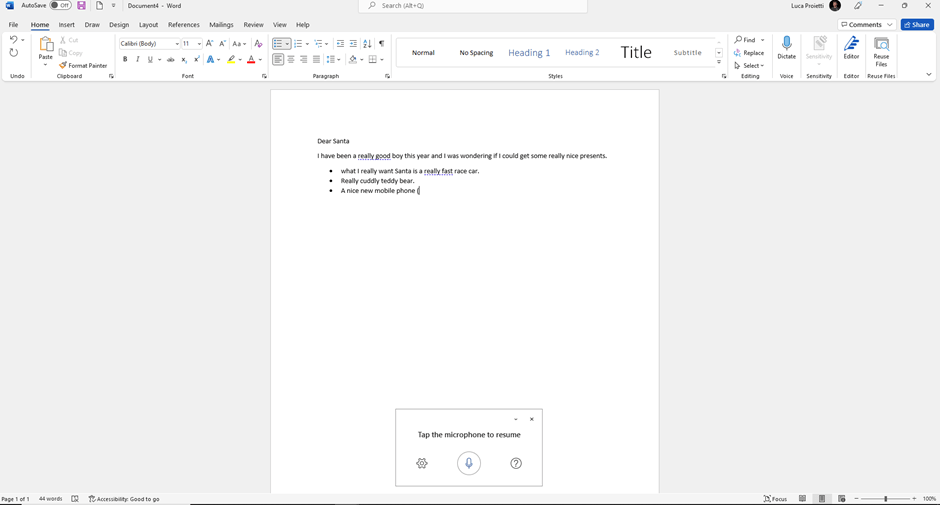Click the Dictate button in the ribbon
Screen dimensions: 940x505
point(786,48)
